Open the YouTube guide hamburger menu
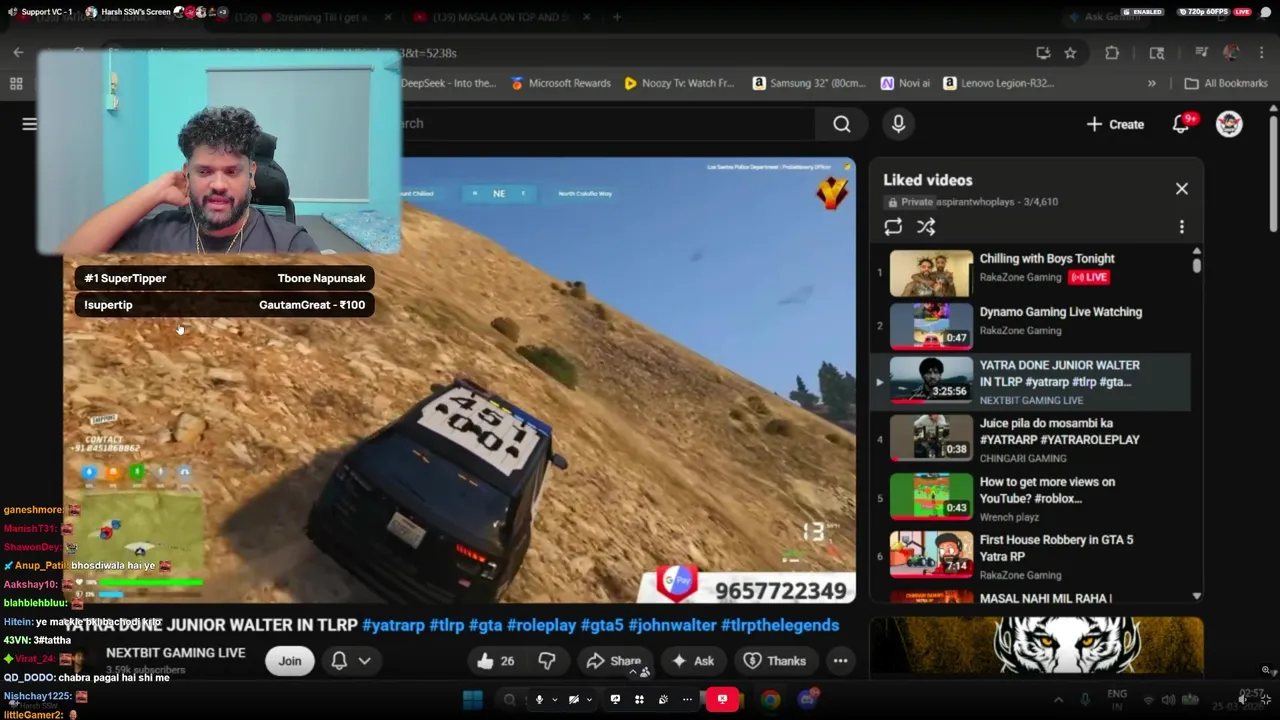The image size is (1280, 720). point(30,124)
